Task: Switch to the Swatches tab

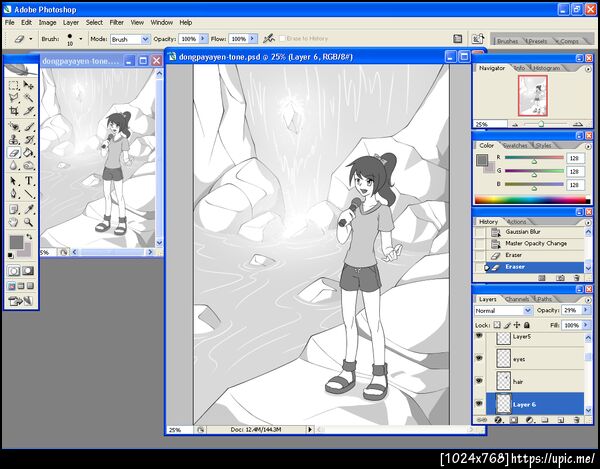Action: pos(516,145)
